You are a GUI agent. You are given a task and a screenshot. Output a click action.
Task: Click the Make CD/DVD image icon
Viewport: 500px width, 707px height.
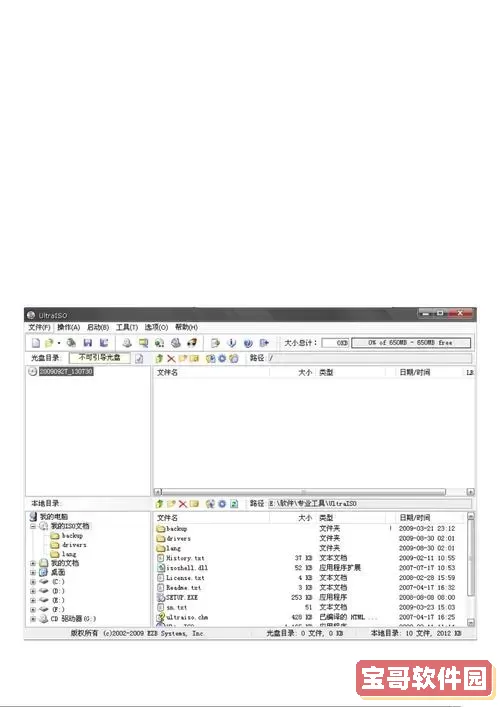(x=127, y=343)
